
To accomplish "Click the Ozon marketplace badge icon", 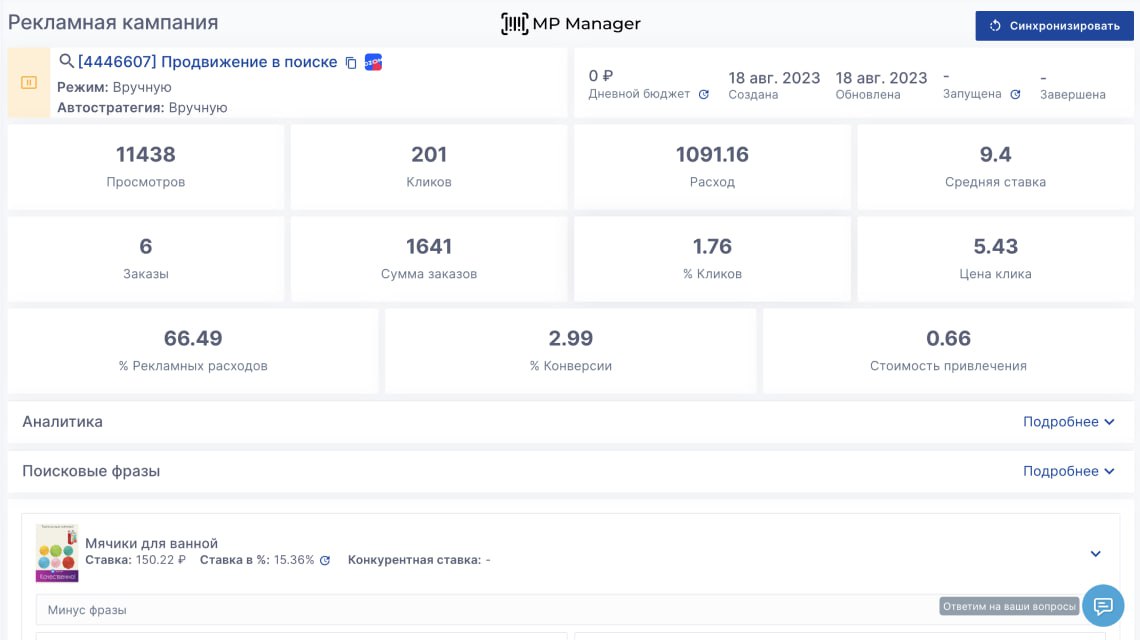I will coord(373,62).
